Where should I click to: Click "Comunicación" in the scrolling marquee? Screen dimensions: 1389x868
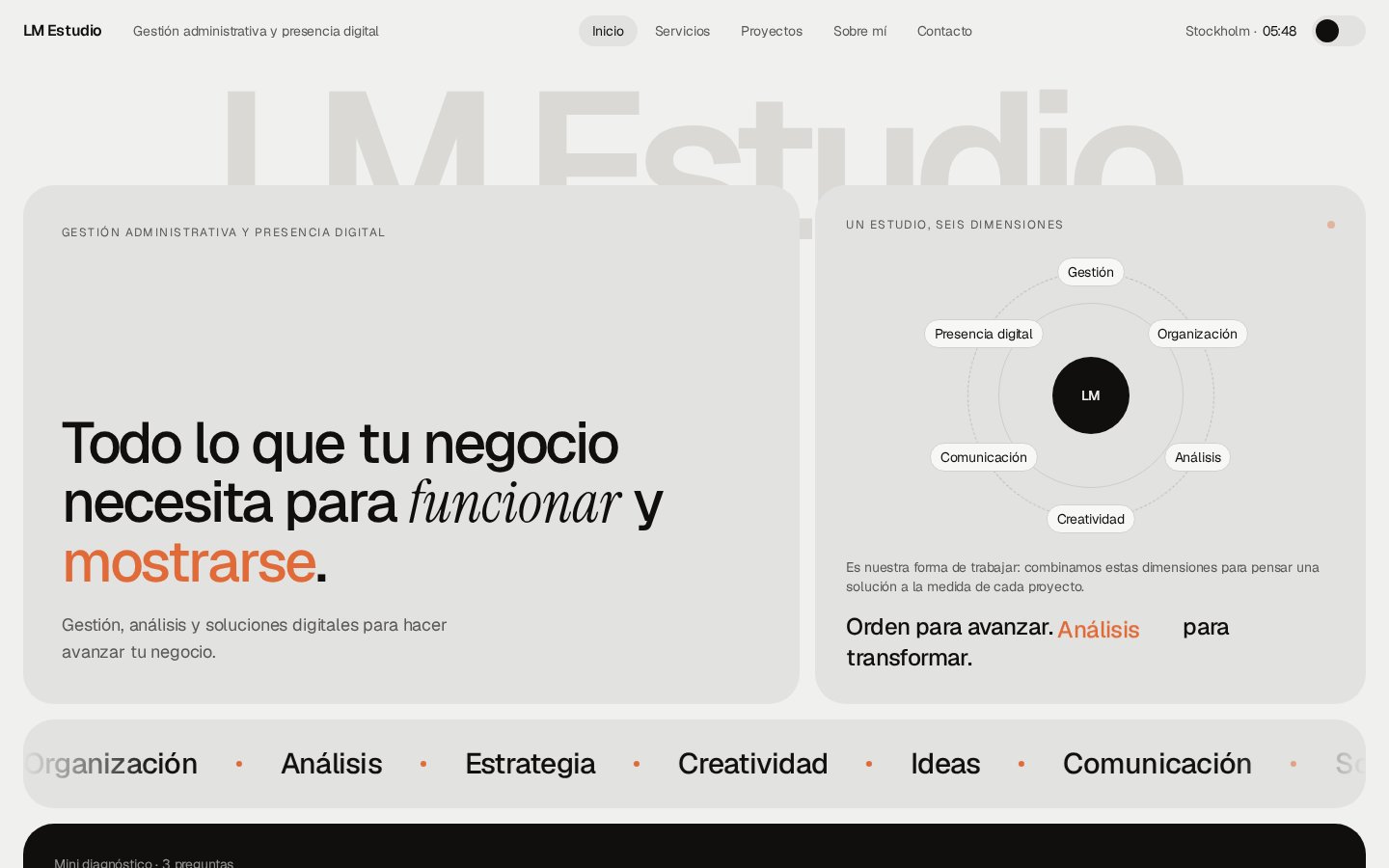pos(1157,764)
